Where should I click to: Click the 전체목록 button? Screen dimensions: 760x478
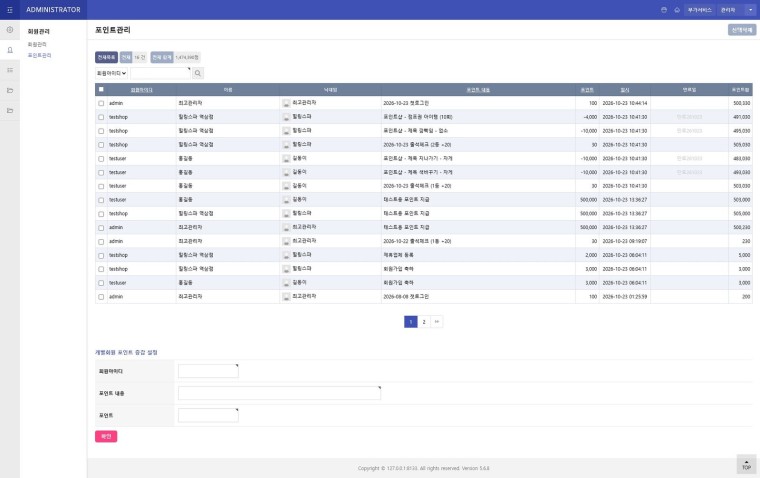pos(106,57)
